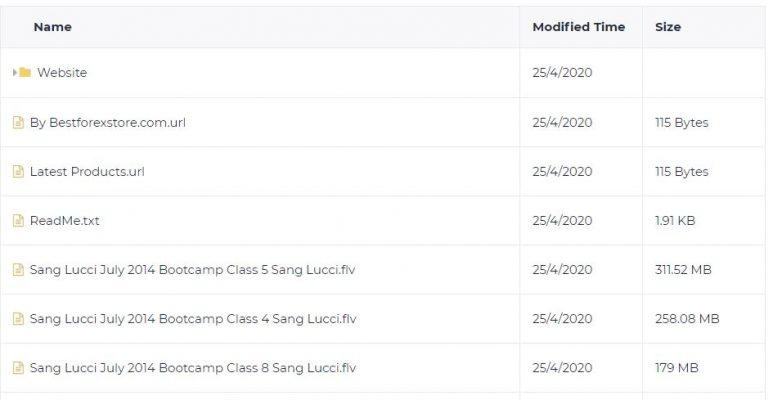Select Bootcamp Class 5 Sang Lucci.flv
773x400 pixels.
(x=192, y=270)
